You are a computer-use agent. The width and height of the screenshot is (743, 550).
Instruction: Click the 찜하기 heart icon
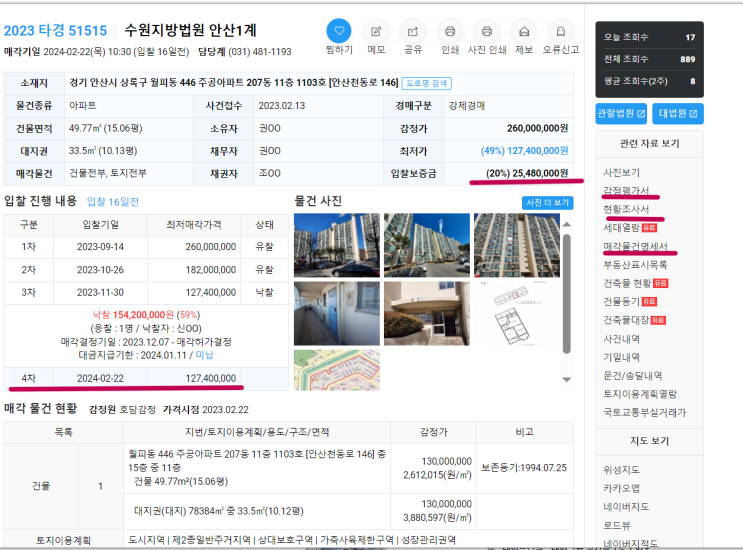point(339,31)
